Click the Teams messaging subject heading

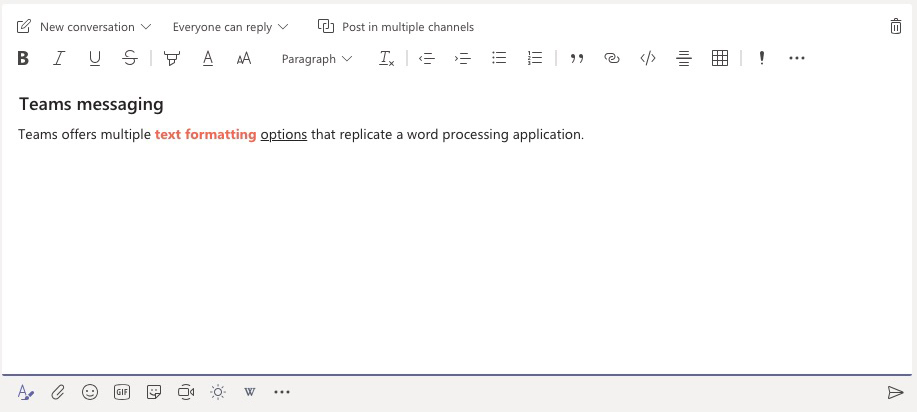click(91, 105)
